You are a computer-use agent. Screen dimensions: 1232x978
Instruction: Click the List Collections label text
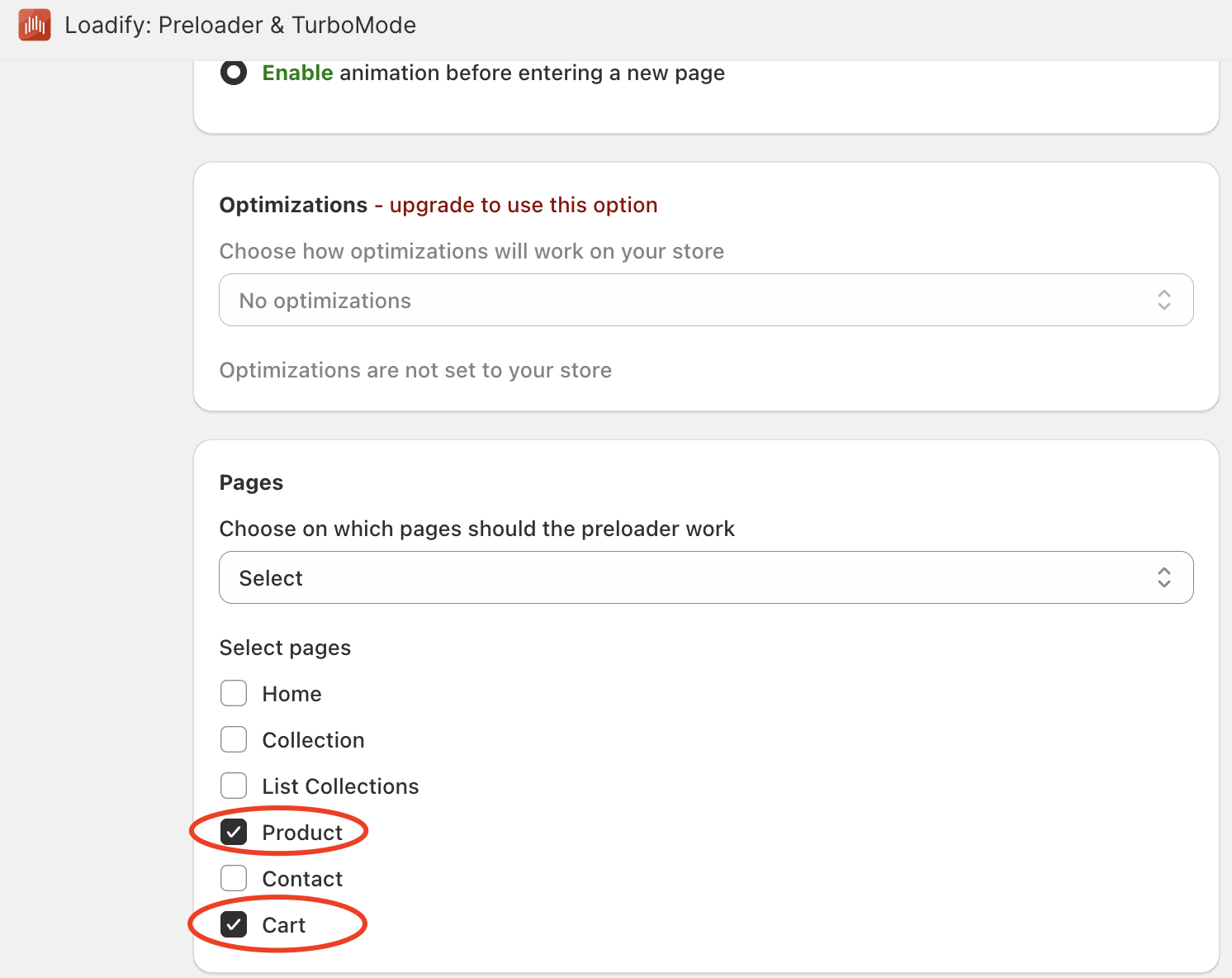tap(340, 786)
